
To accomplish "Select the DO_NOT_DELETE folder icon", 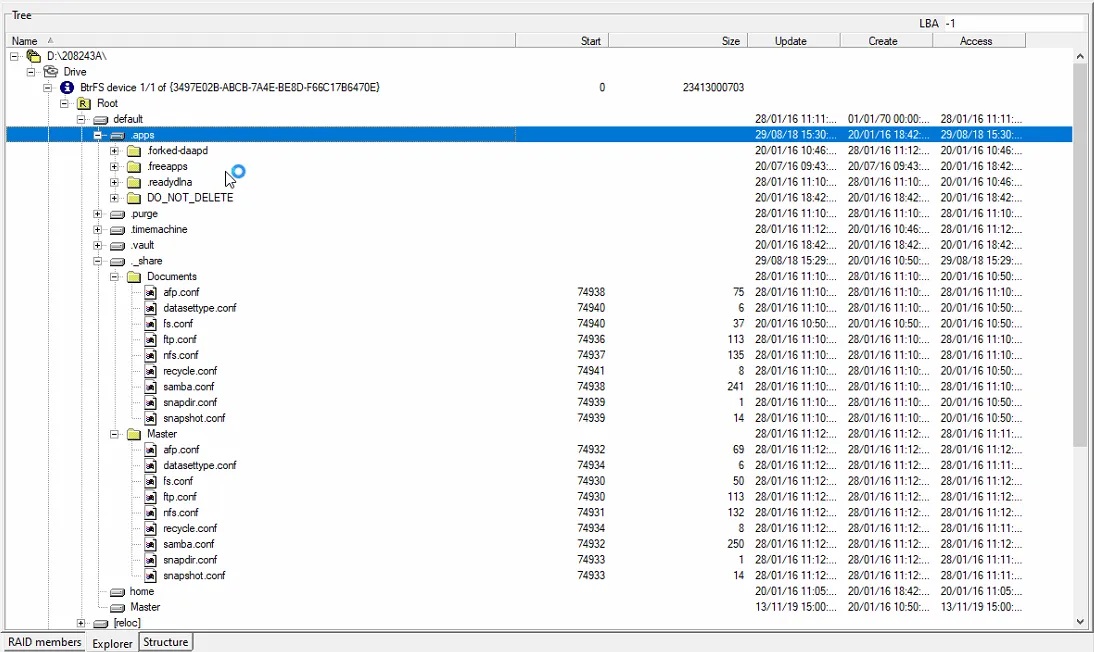I will [x=134, y=198].
